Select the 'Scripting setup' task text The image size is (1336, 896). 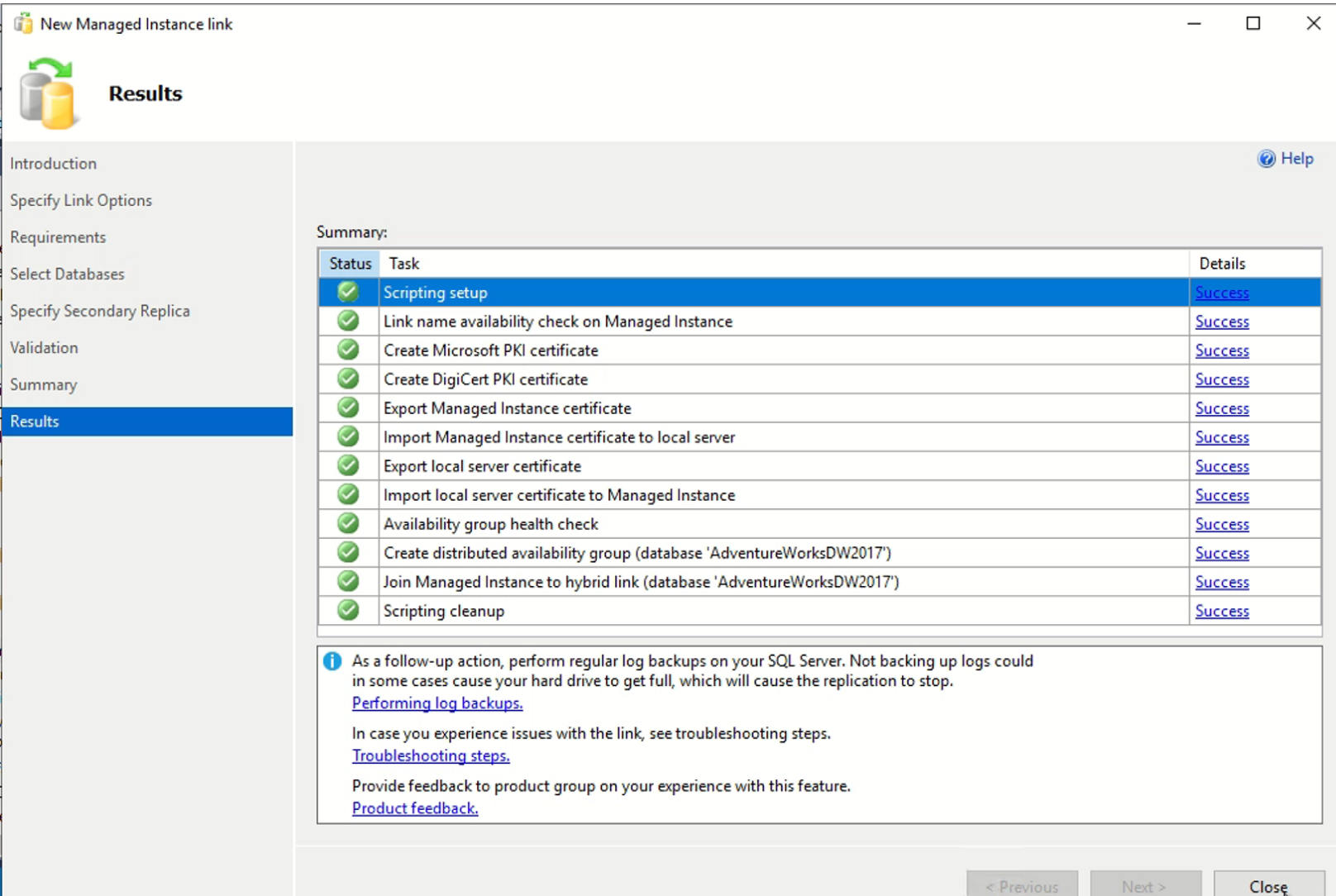pos(436,293)
